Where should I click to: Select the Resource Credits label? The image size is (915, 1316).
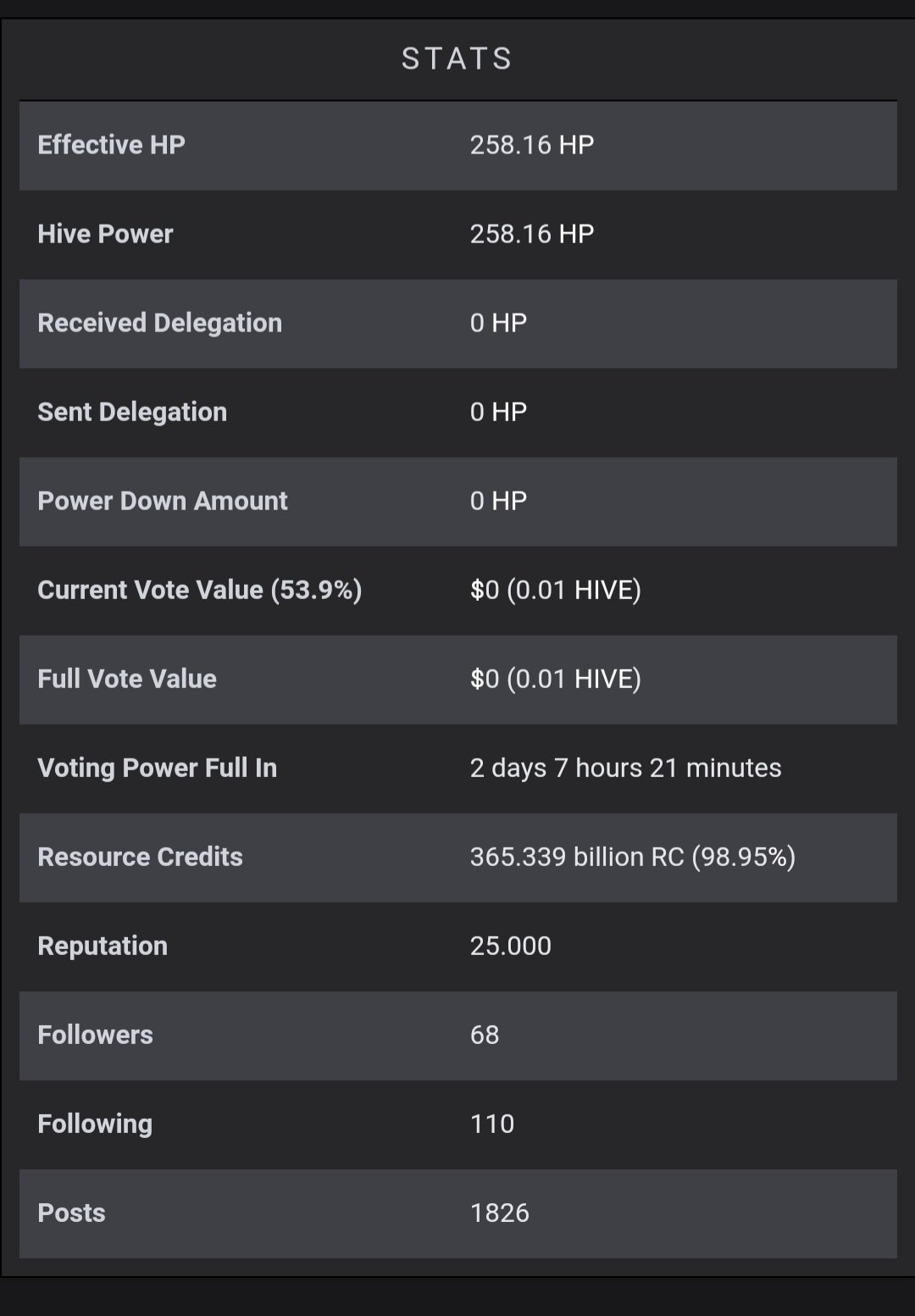(140, 857)
